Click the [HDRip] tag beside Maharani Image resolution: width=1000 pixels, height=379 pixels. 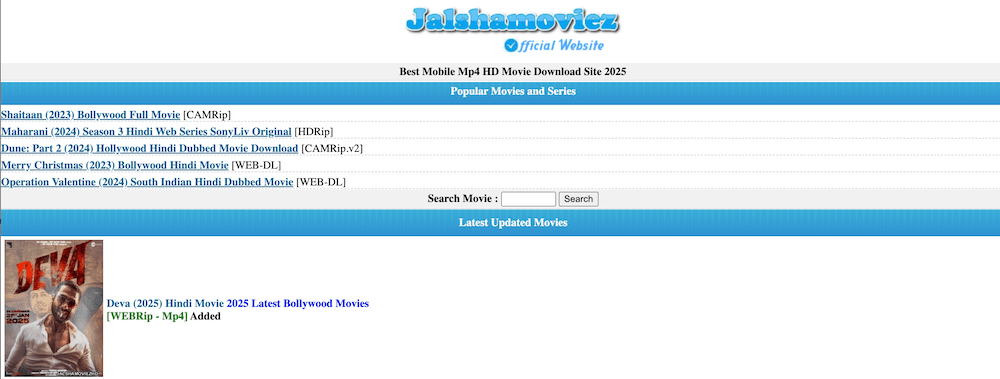coord(314,131)
